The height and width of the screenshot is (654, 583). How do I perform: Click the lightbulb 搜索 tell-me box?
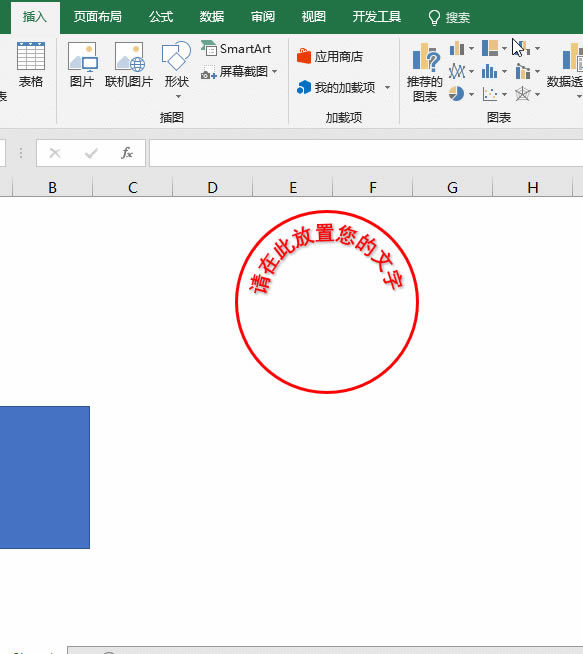(449, 18)
